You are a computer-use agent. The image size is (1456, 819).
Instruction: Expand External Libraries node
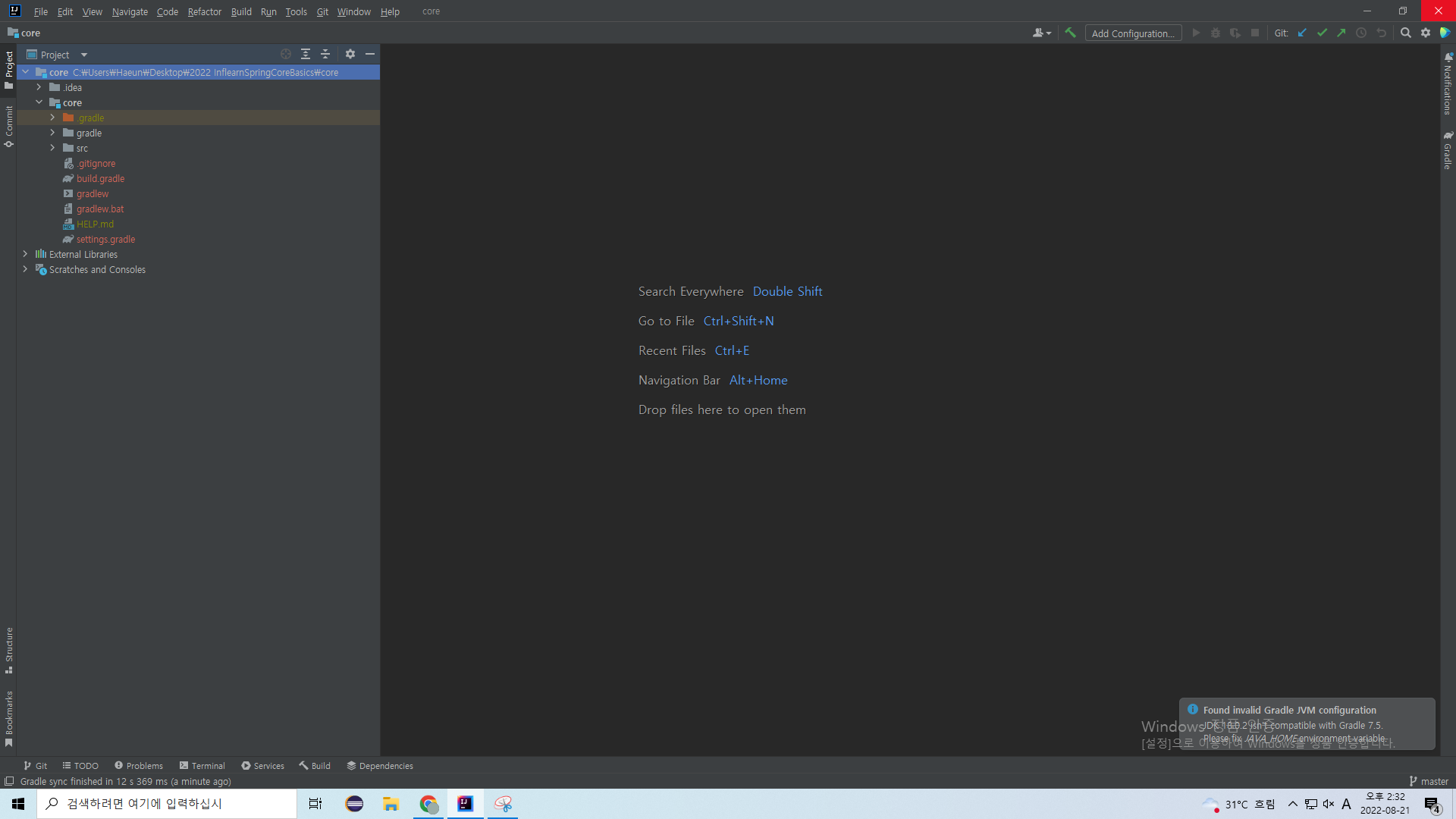pyautogui.click(x=25, y=254)
